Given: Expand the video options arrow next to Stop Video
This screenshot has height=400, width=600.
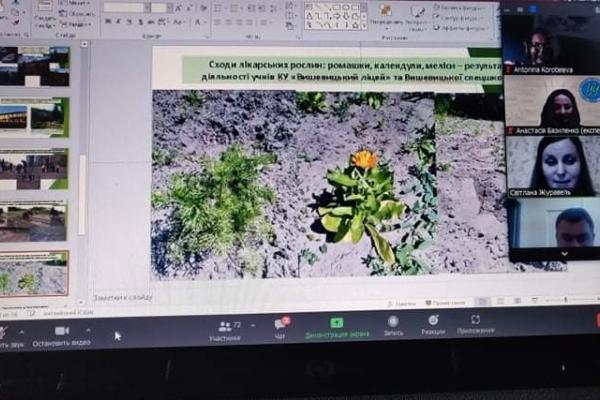Looking at the screenshot, I should point(89,329).
